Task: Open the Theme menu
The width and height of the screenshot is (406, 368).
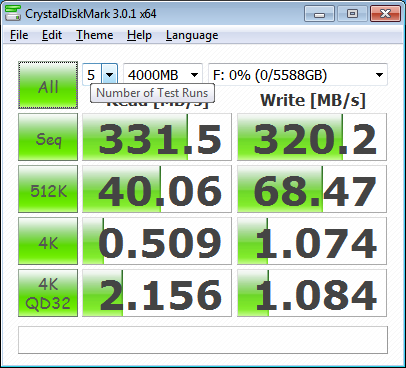Action: coord(94,35)
